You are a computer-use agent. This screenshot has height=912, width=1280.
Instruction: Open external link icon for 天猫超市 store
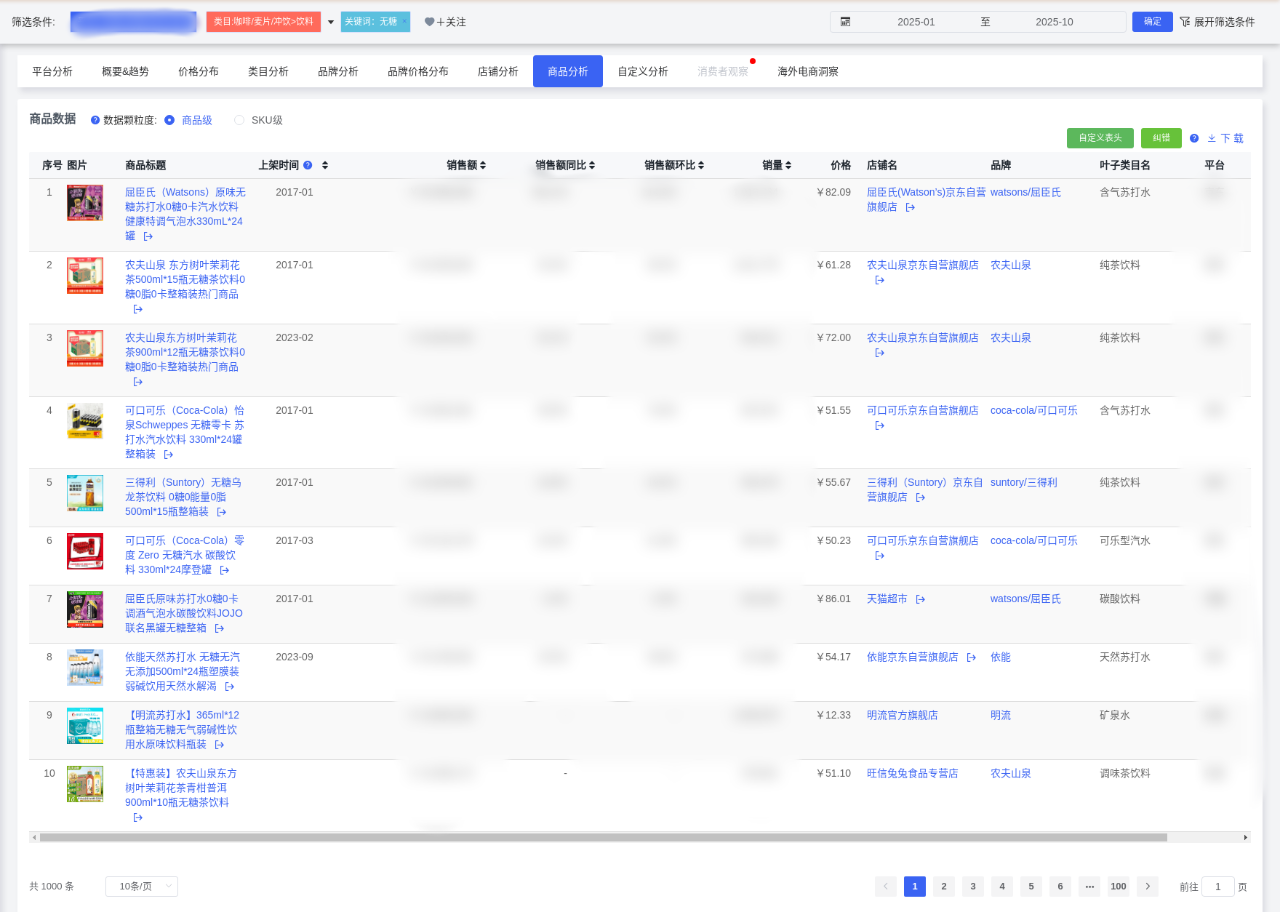[x=920, y=599]
